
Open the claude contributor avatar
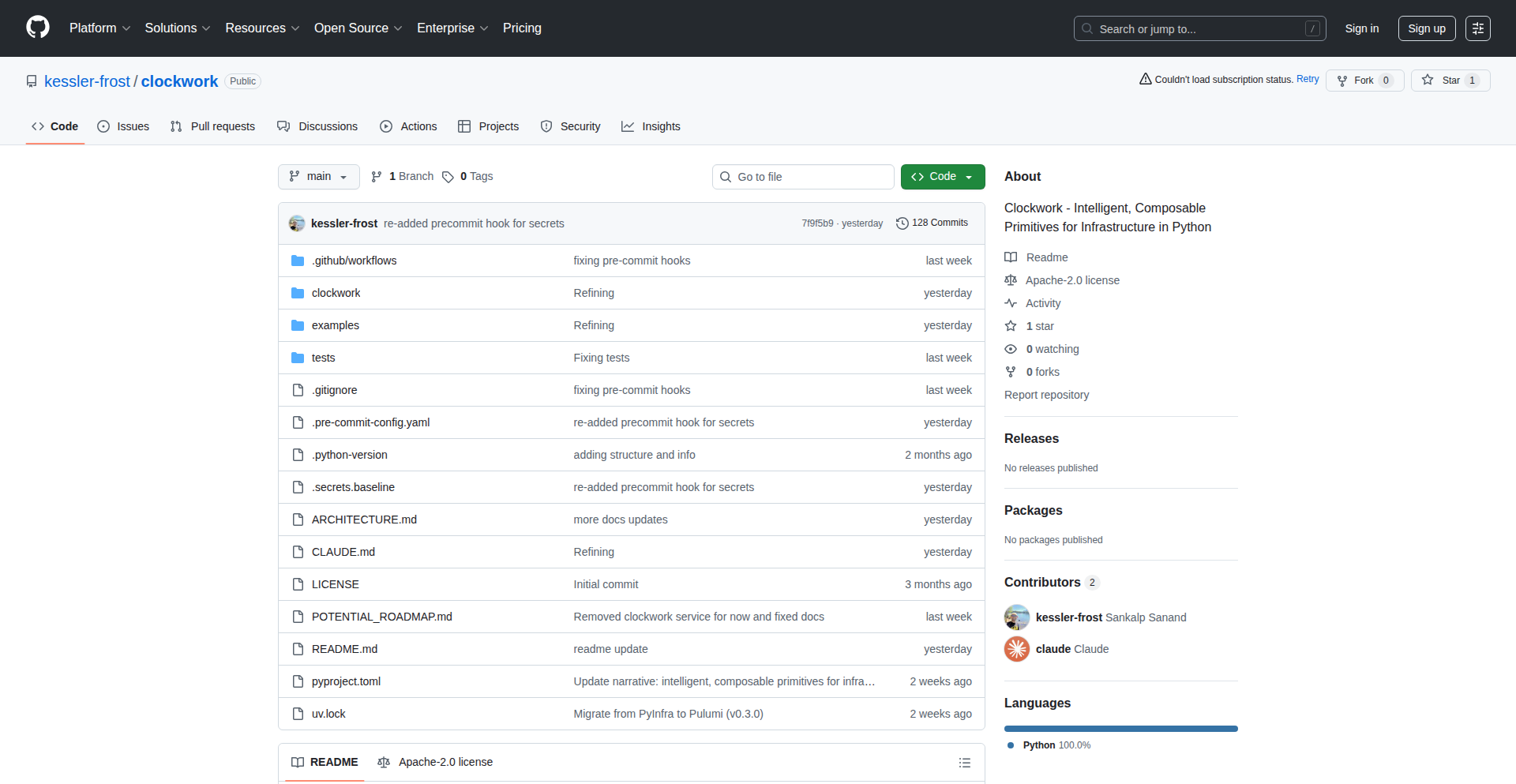(x=1017, y=649)
